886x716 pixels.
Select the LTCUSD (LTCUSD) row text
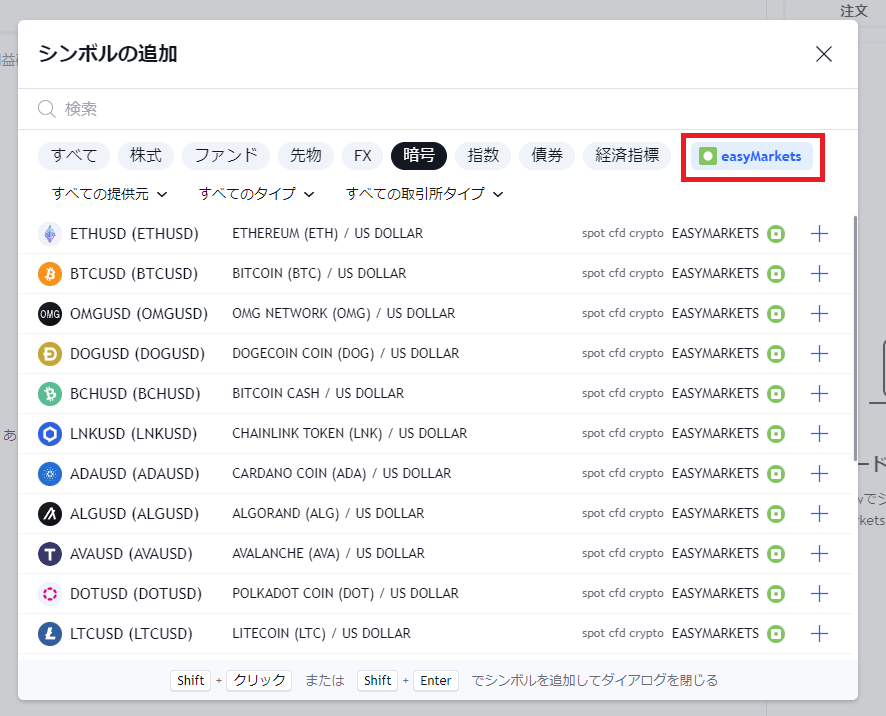click(x=131, y=634)
